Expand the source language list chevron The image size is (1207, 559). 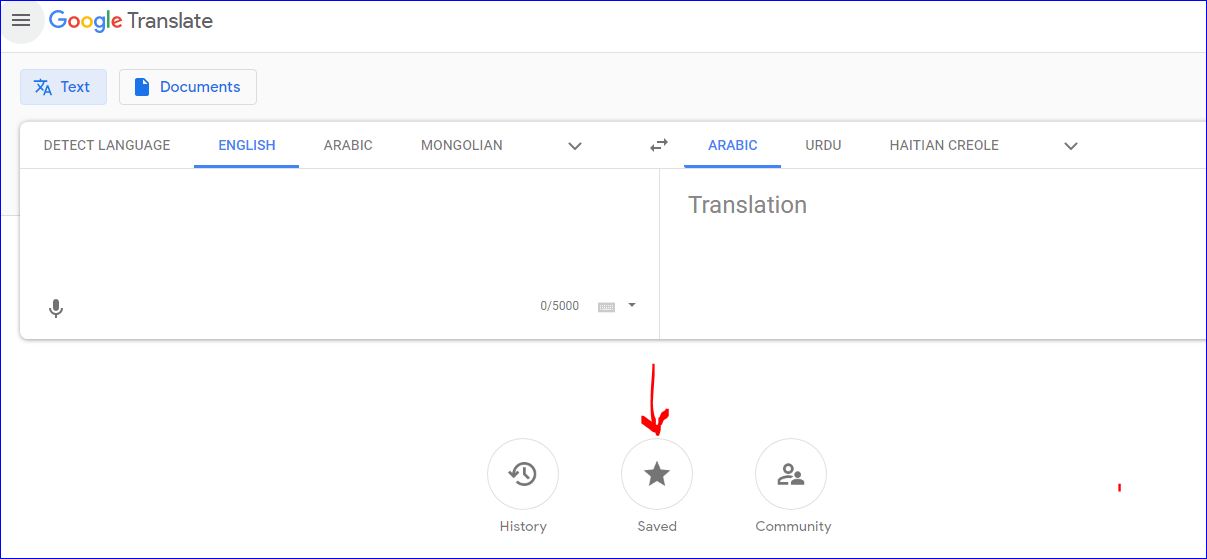[x=575, y=146]
